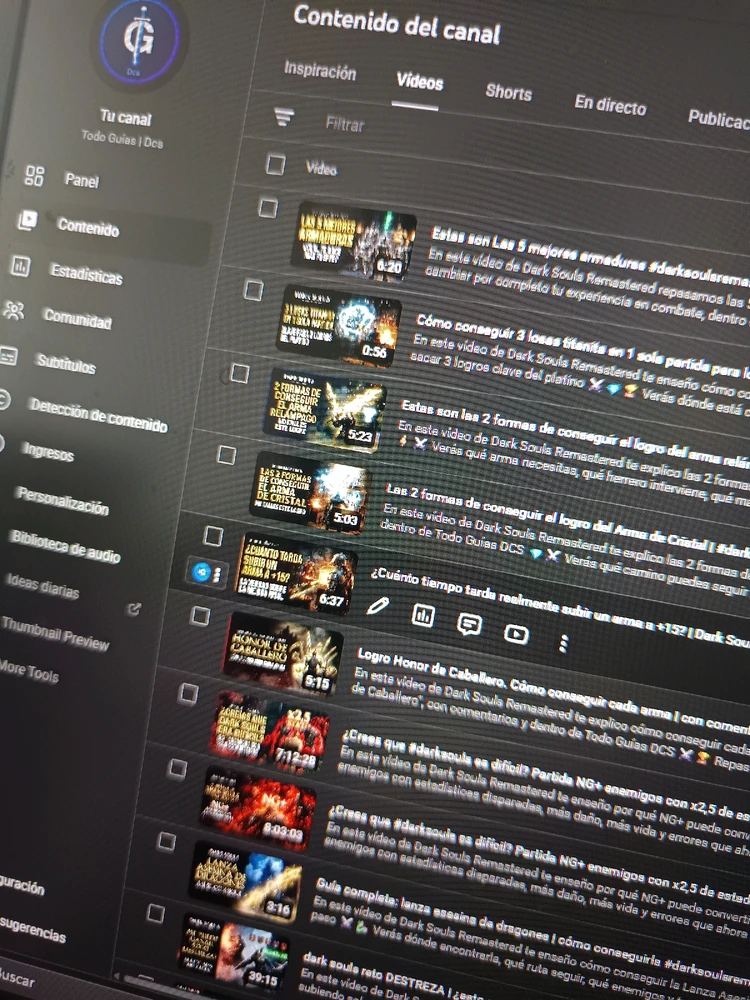Open thumbnail of the 5:15 Honor de Caballero video
The height and width of the screenshot is (1000, 750).
283,652
